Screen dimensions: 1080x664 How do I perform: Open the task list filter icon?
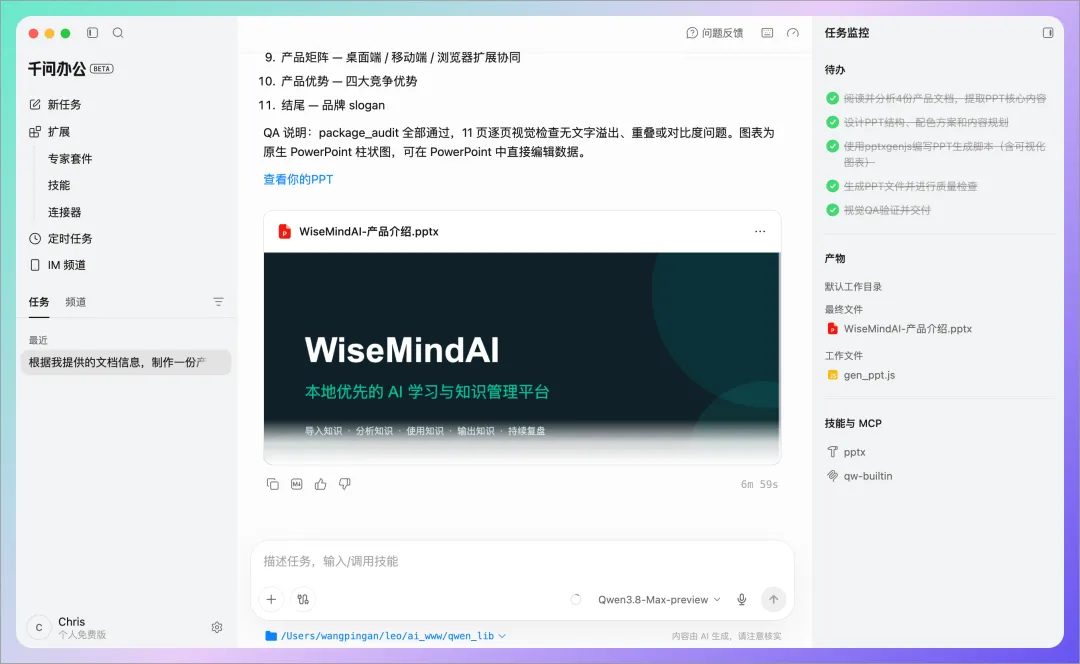point(218,302)
